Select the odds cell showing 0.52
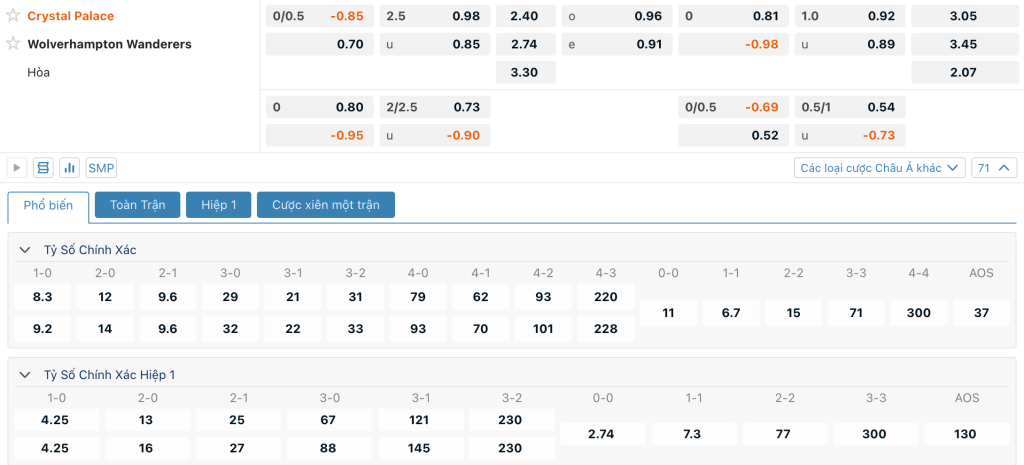This screenshot has width=1024, height=465. click(733, 135)
